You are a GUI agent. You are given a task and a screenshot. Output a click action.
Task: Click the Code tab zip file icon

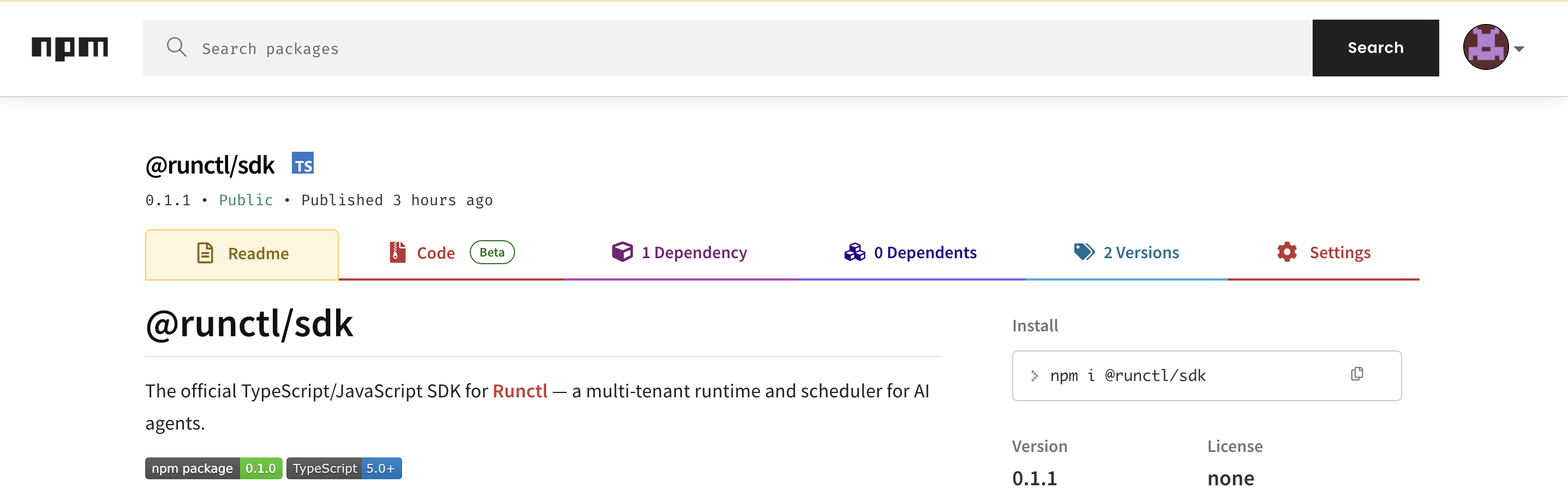[x=398, y=252]
